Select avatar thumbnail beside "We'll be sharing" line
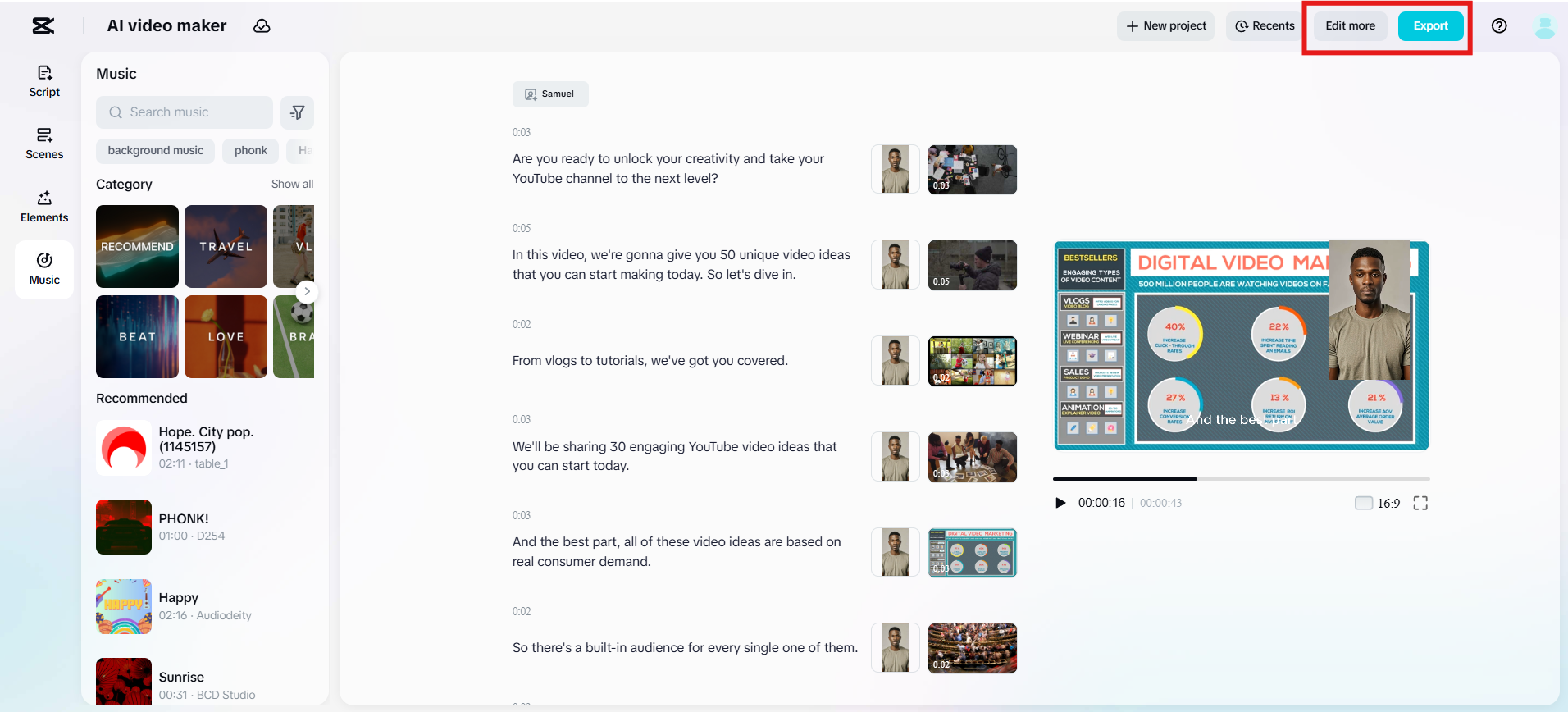This screenshot has height=712, width=1568. (x=896, y=457)
